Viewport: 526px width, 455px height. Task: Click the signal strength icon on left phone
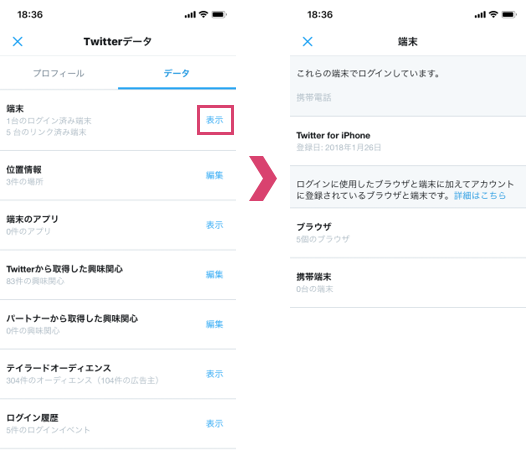(190, 15)
